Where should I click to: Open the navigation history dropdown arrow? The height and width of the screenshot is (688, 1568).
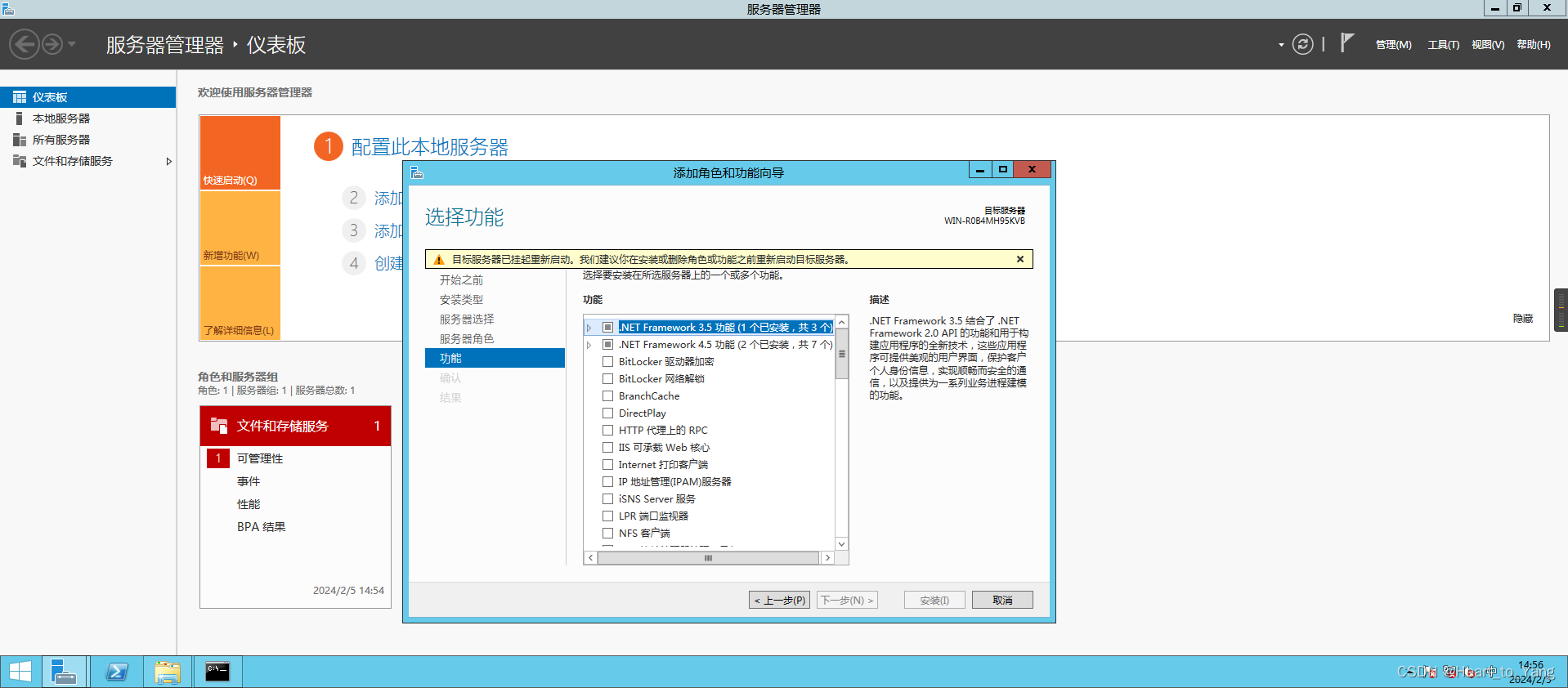72,44
